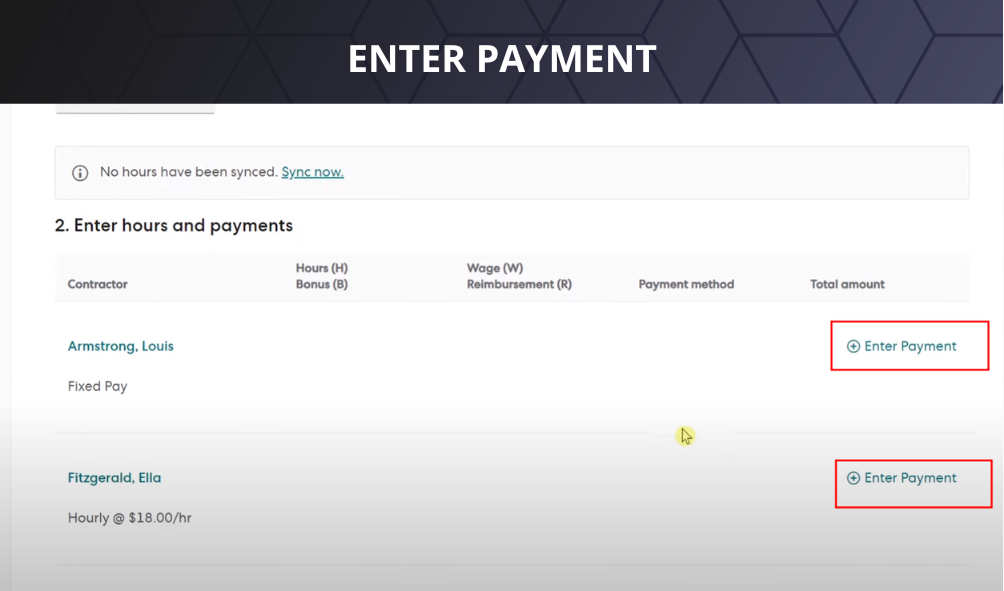Click Enter Payment for Fitzgerald, Ella
This screenshot has height=591, width=1004.
tap(902, 478)
